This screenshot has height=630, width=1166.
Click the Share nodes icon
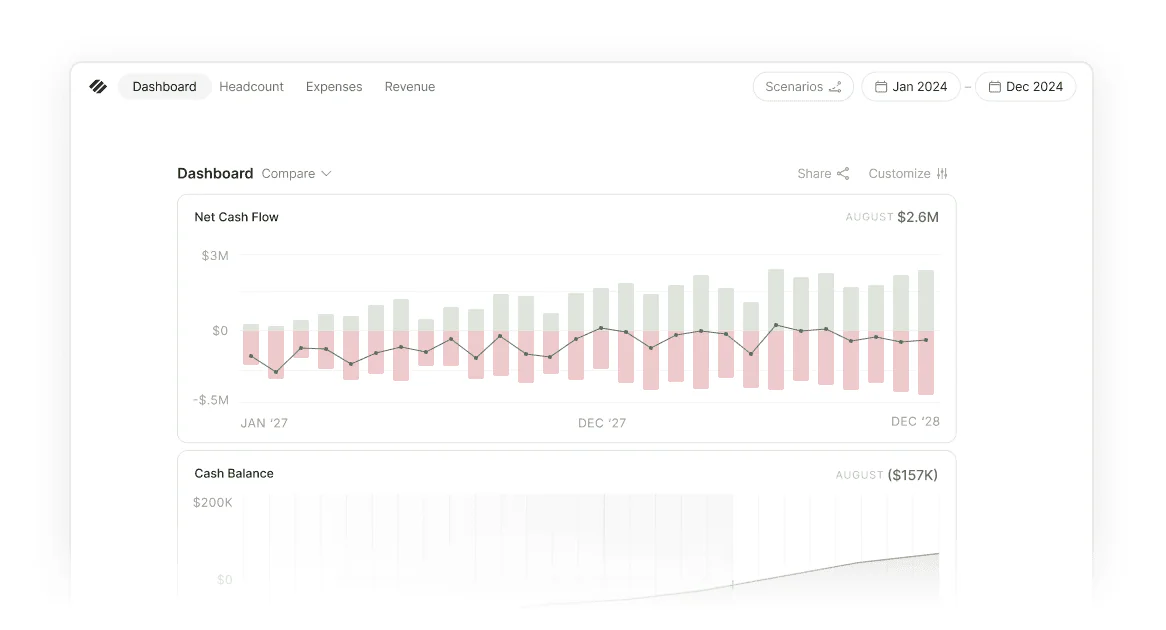coord(843,173)
